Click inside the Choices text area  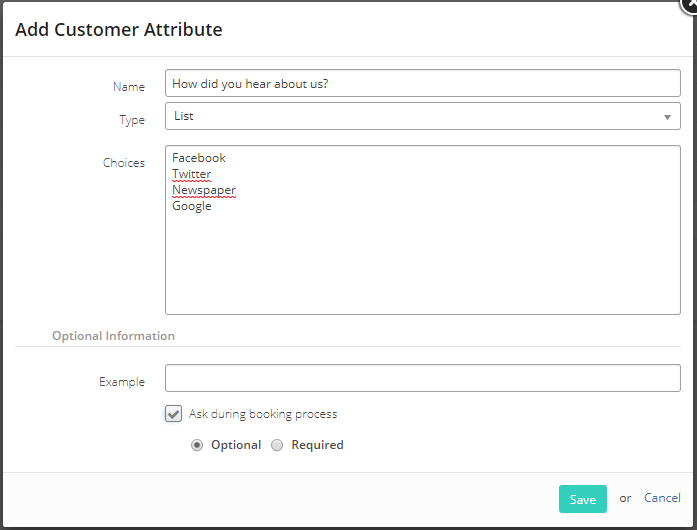[422, 230]
